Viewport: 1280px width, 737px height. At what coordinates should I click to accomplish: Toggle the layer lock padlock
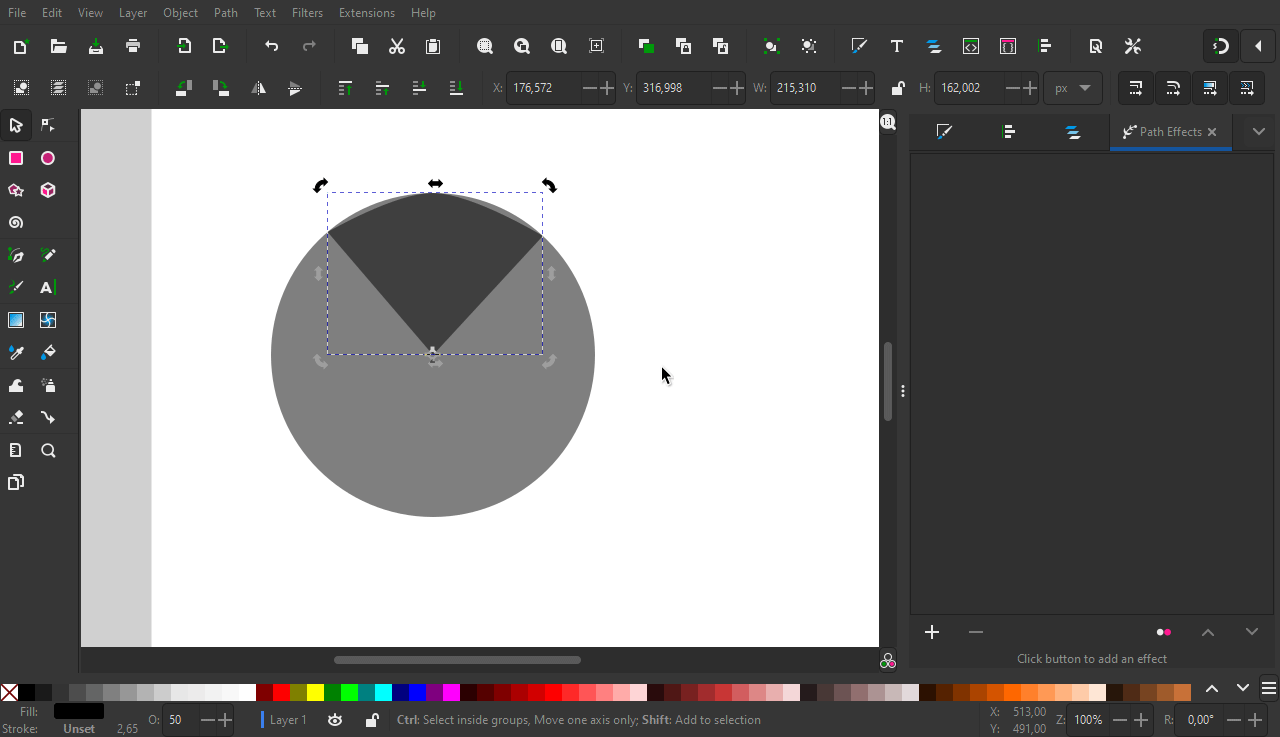(371, 720)
